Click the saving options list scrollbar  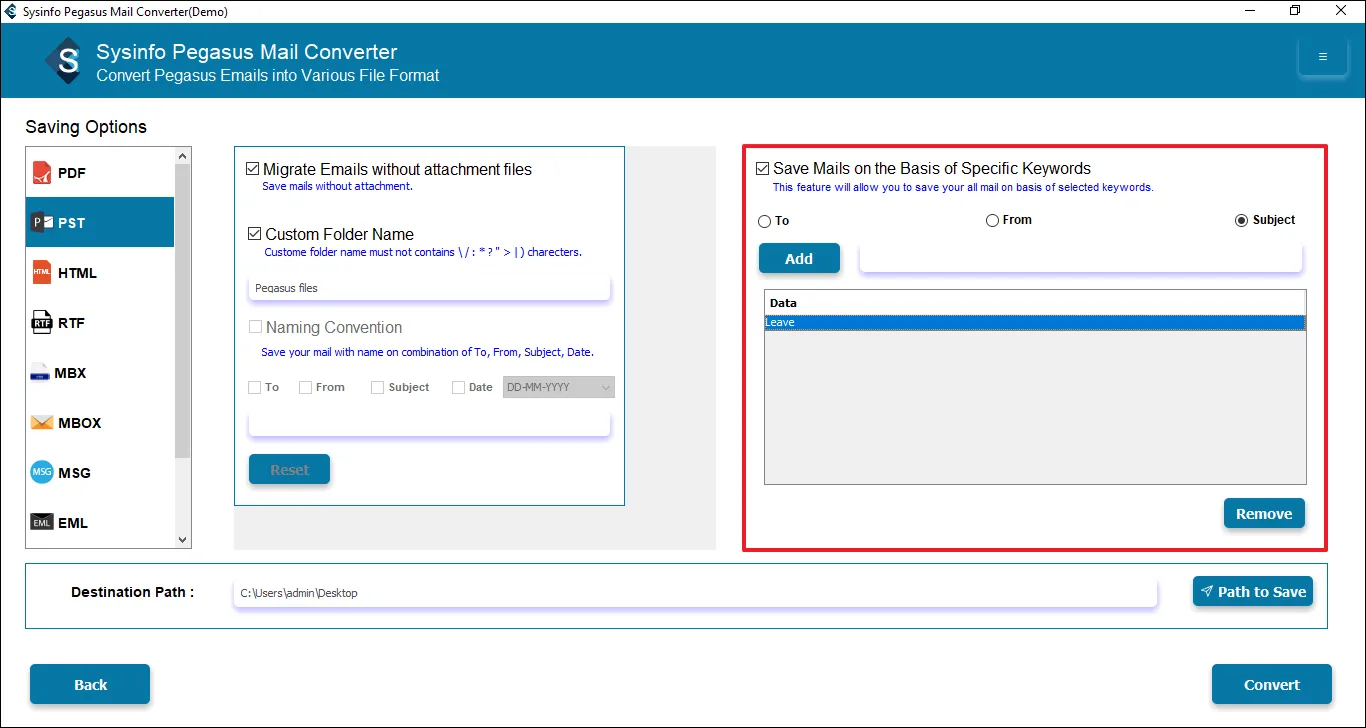tap(182, 310)
